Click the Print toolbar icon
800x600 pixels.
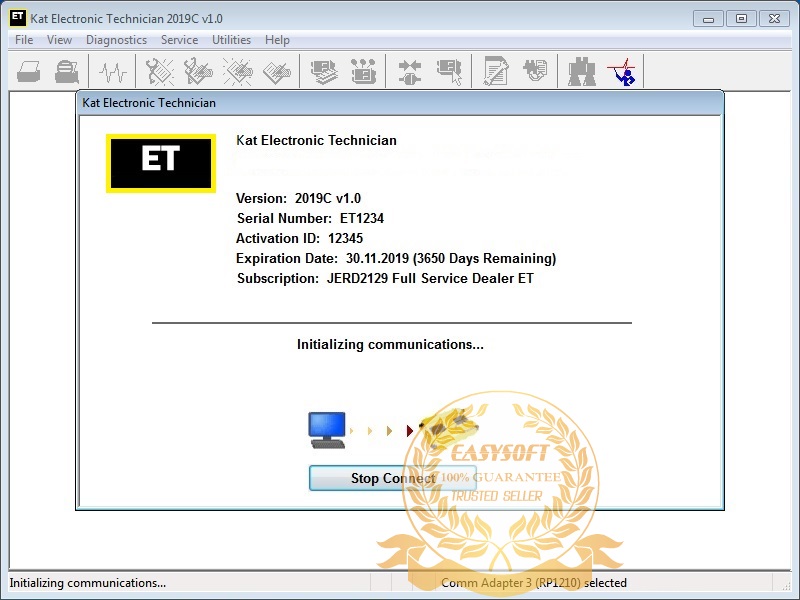(29, 71)
